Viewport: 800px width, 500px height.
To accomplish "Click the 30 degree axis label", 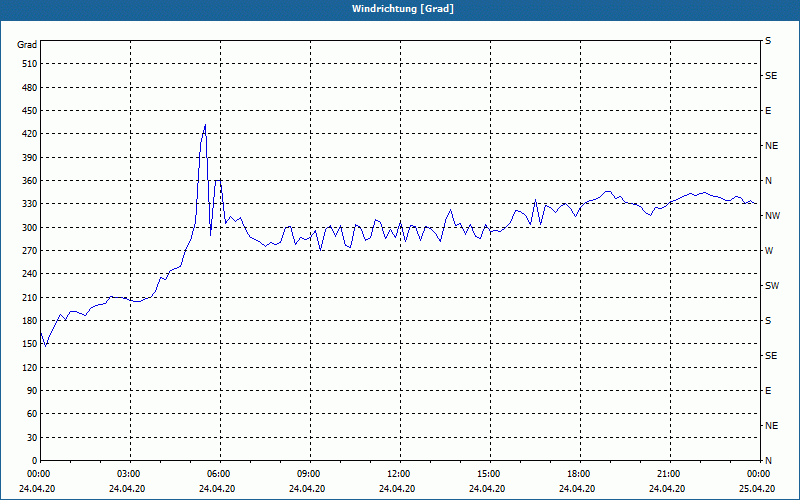I will point(32,438).
